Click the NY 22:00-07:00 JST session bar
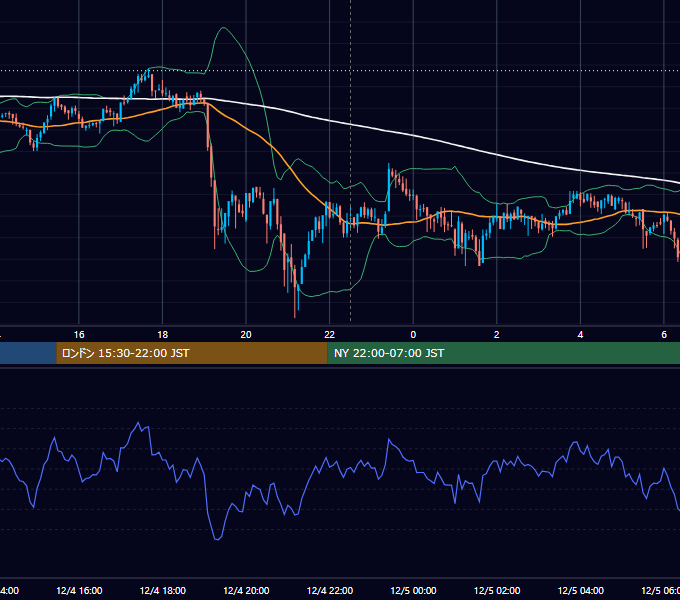Image resolution: width=680 pixels, height=600 pixels. (503, 353)
